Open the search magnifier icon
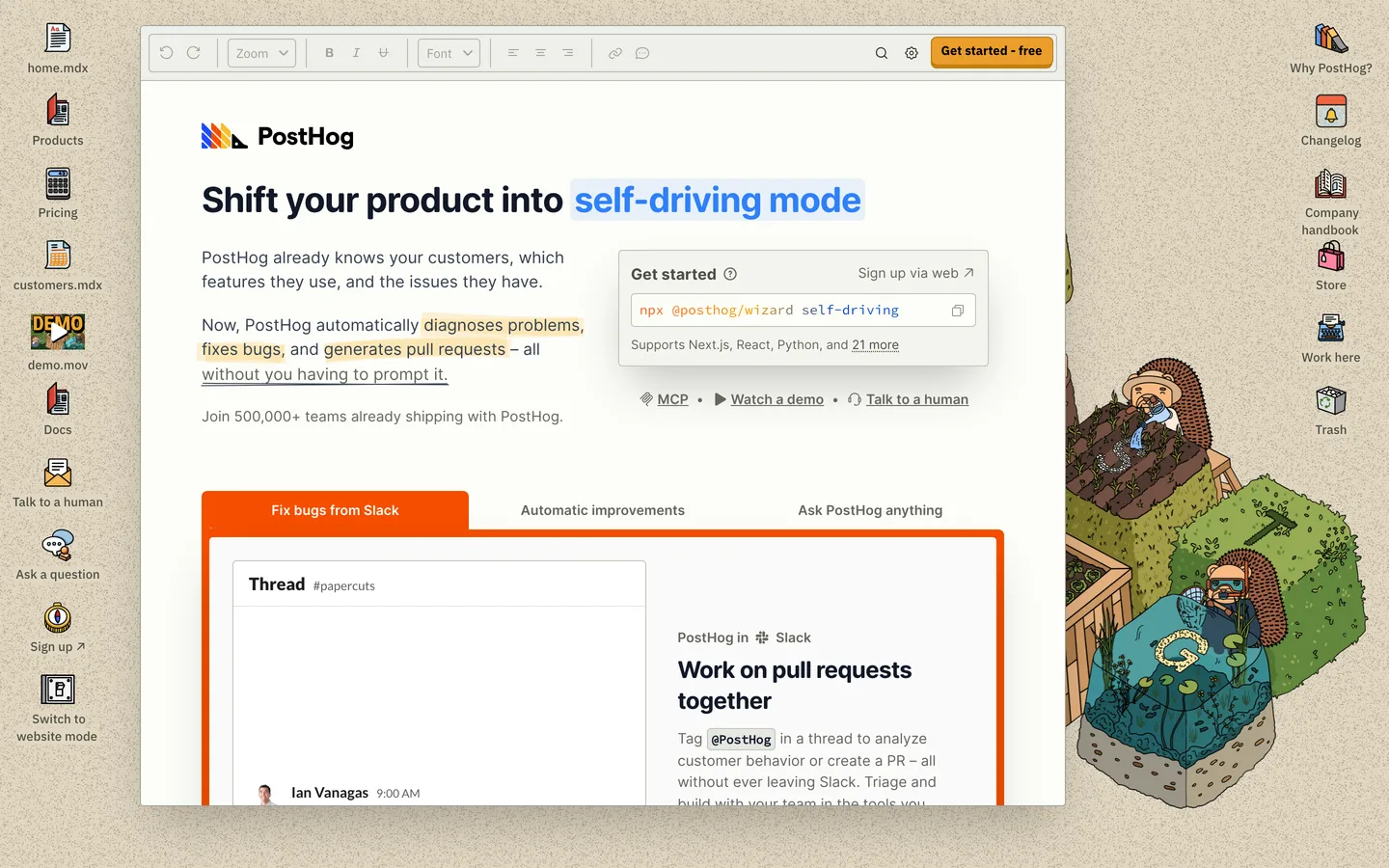 pyautogui.click(x=882, y=53)
